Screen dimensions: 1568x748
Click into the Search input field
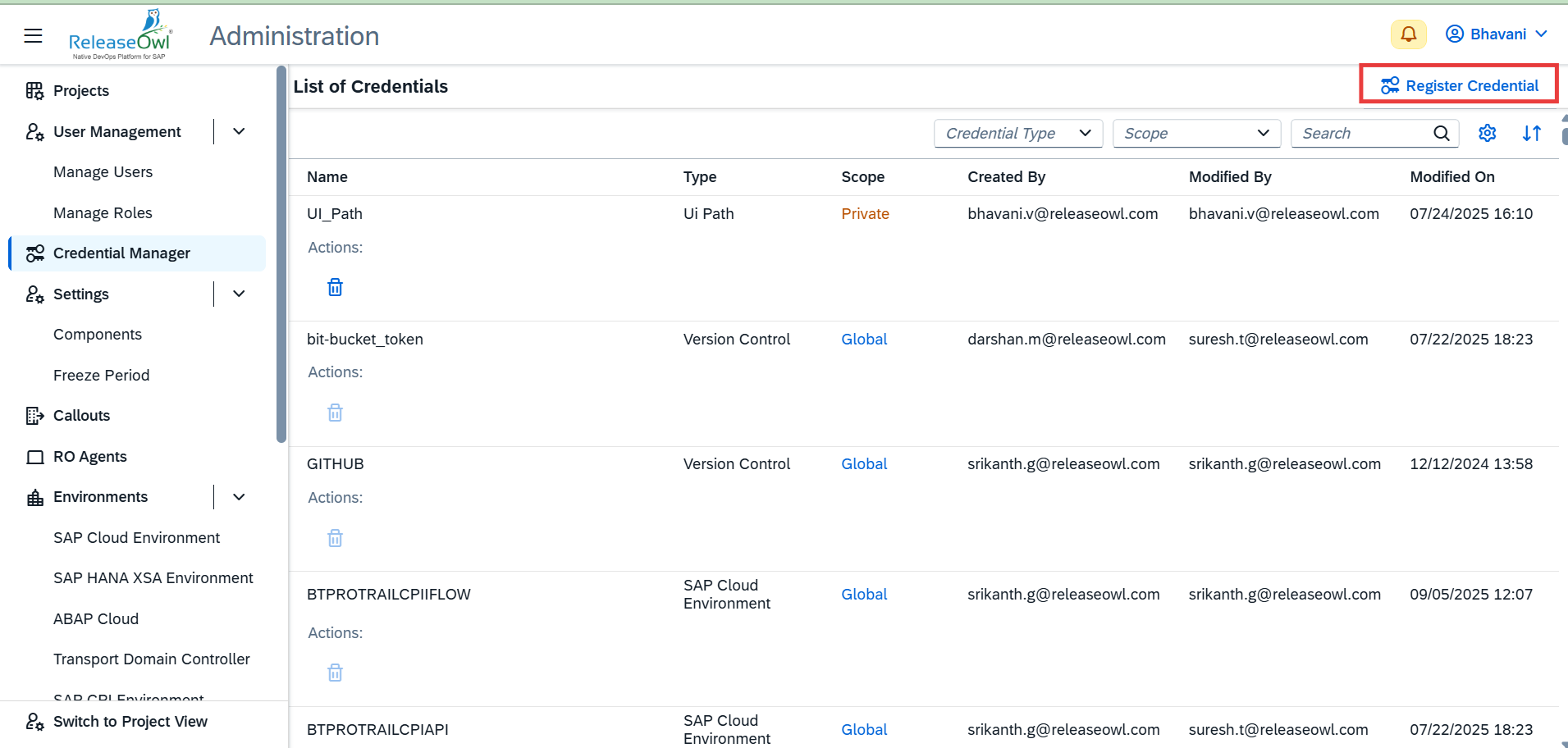click(1362, 133)
